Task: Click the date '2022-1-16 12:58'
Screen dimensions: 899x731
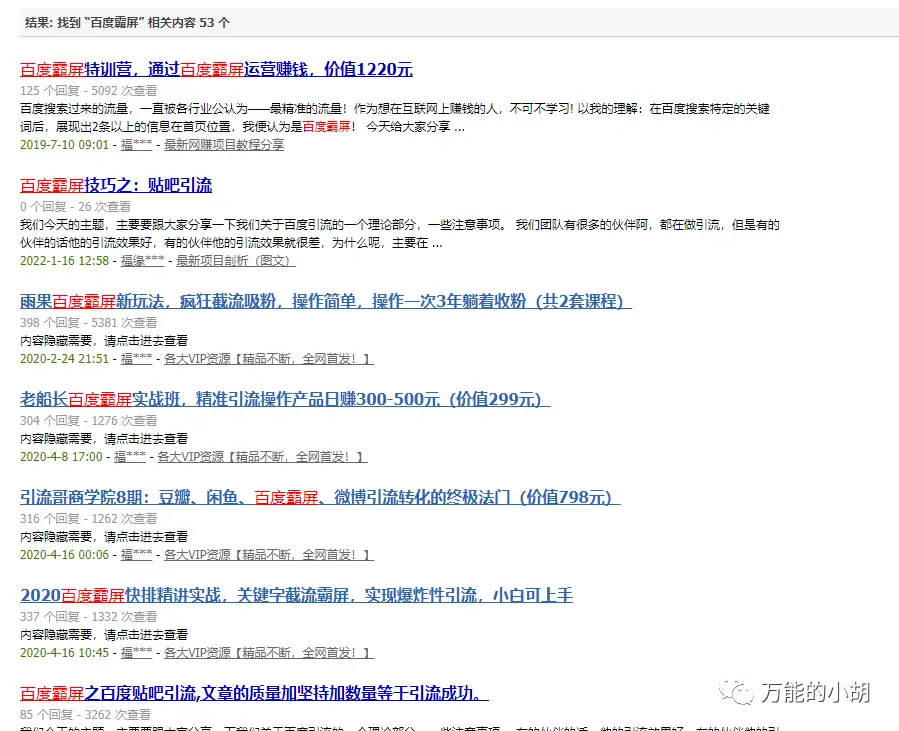Action: pos(64,260)
